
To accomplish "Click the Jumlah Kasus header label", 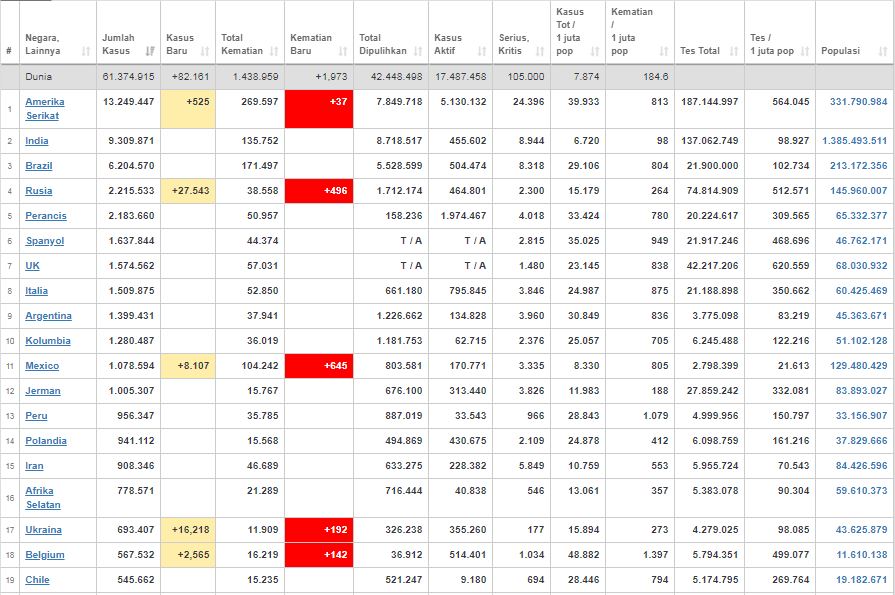I will pos(118,45).
